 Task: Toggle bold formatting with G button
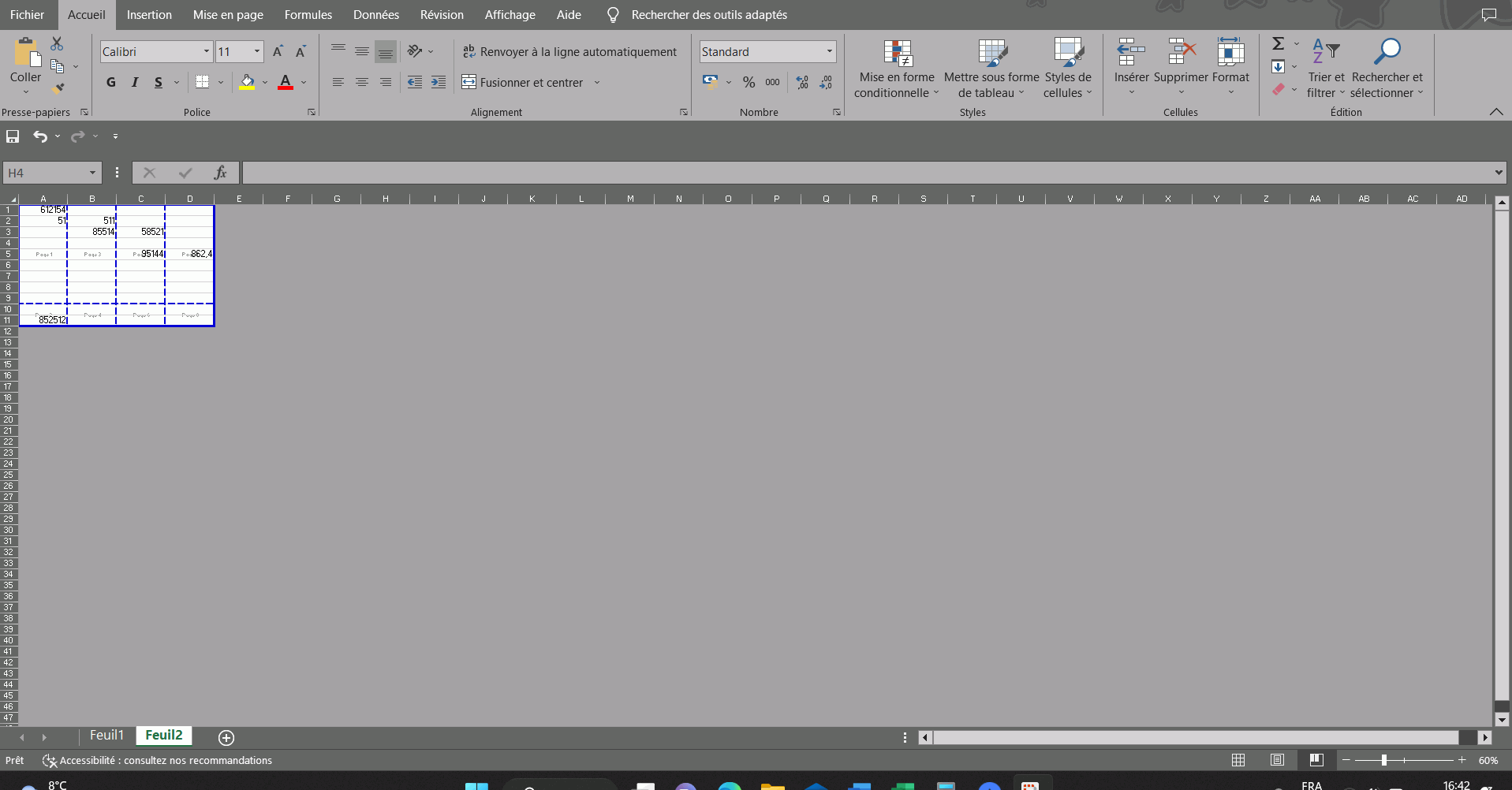(111, 82)
